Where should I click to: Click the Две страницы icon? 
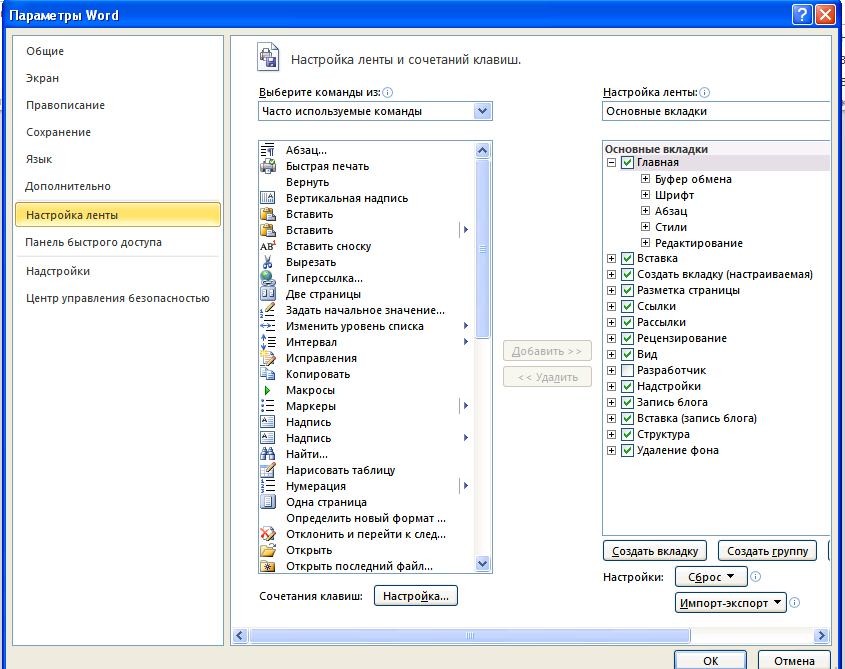coord(268,294)
